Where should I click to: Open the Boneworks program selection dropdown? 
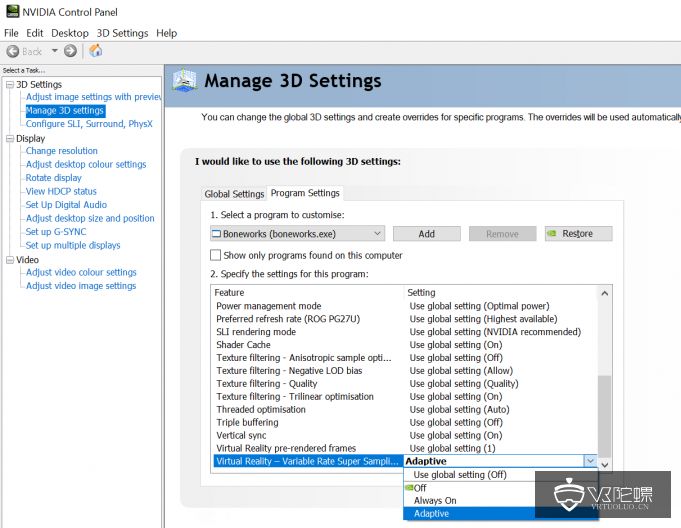click(x=298, y=234)
